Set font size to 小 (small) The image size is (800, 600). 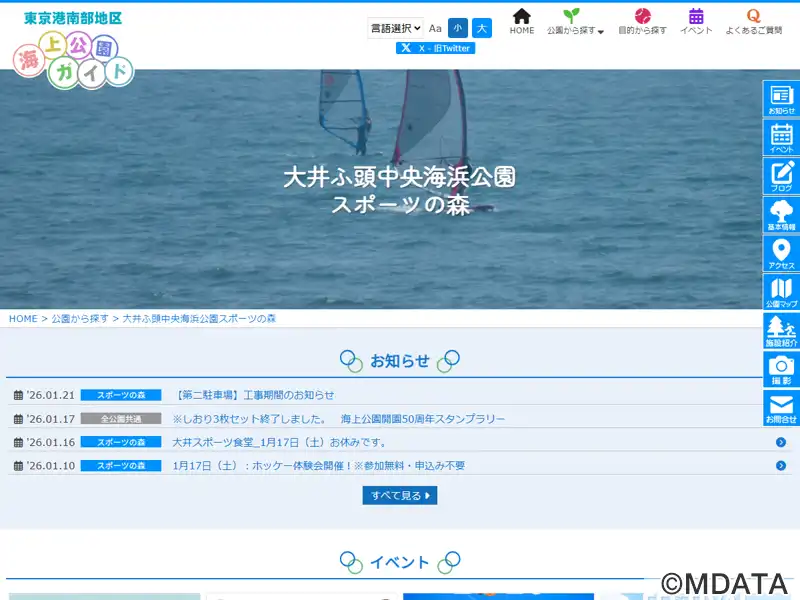tap(457, 28)
